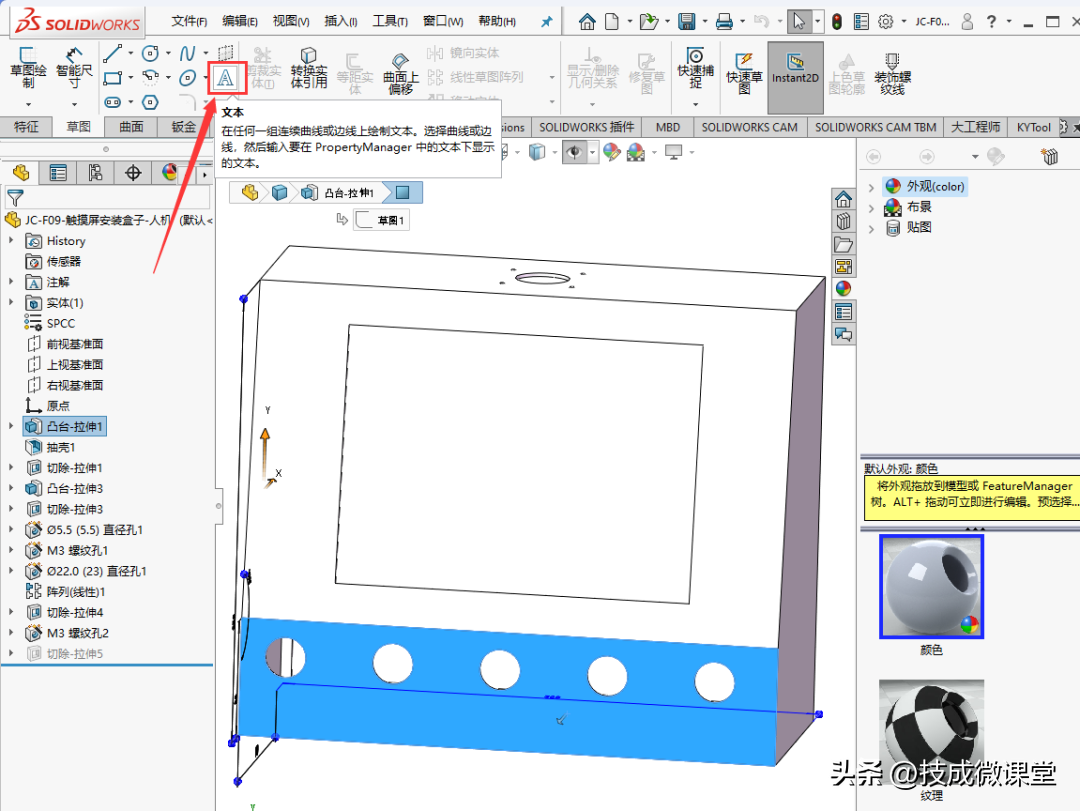Open SOLIDWORKS Resources task pane tab

(x=844, y=200)
